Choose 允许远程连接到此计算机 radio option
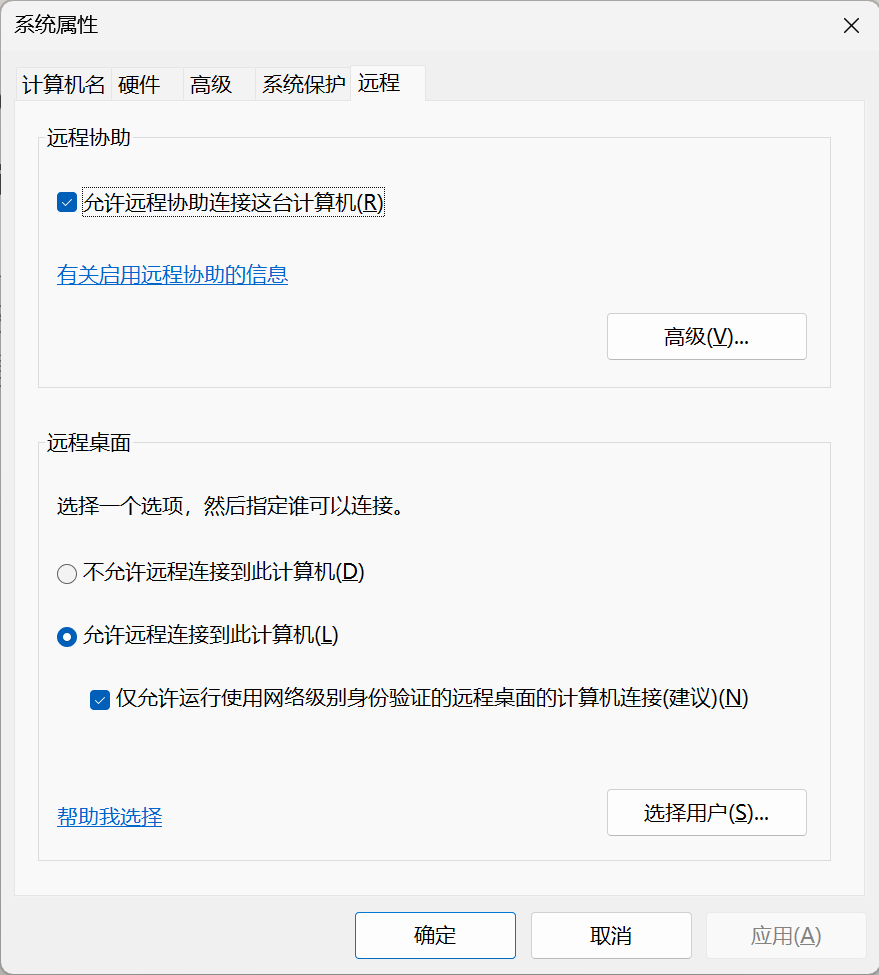Image resolution: width=879 pixels, height=975 pixels. pos(67,636)
